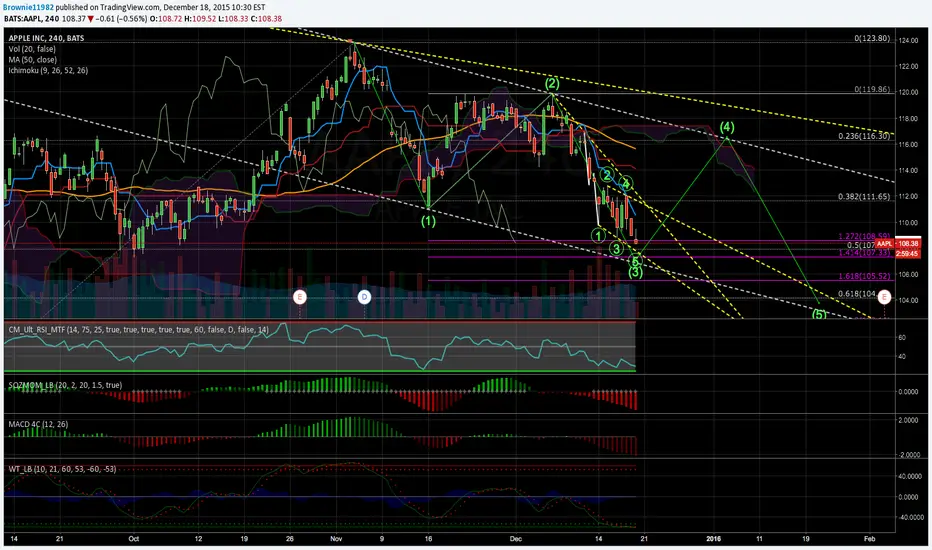Click the Oct label on the time axis
This screenshot has height=550, width=932.
pos(134,539)
